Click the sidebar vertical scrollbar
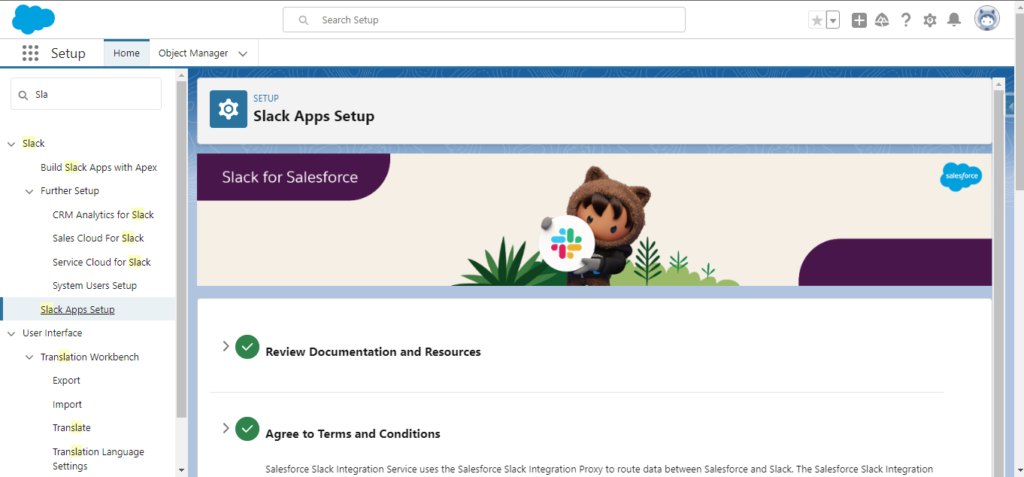 pyautogui.click(x=182, y=248)
